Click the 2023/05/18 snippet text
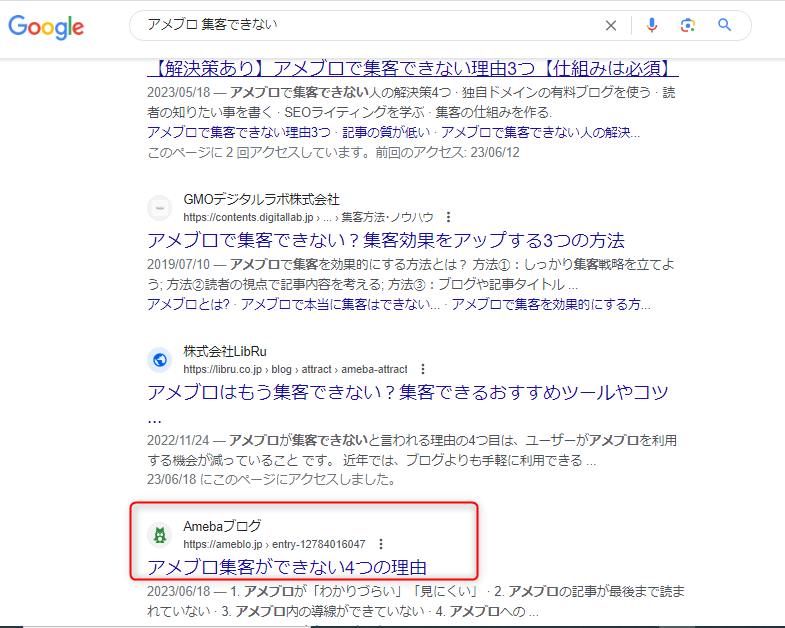Screen dimensions: 785x628 [411, 102]
